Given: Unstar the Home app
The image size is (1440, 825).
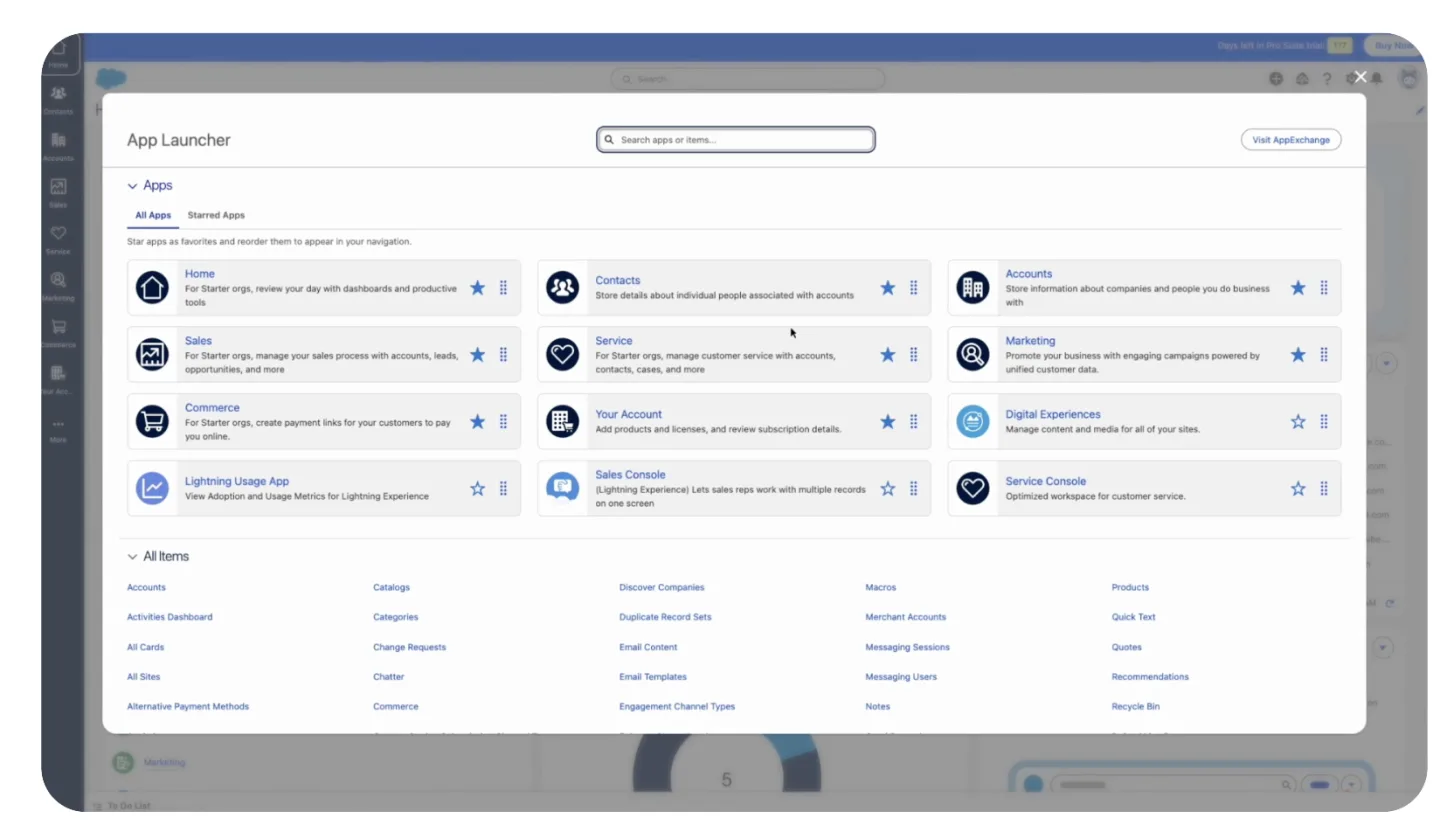Looking at the screenshot, I should tap(477, 288).
